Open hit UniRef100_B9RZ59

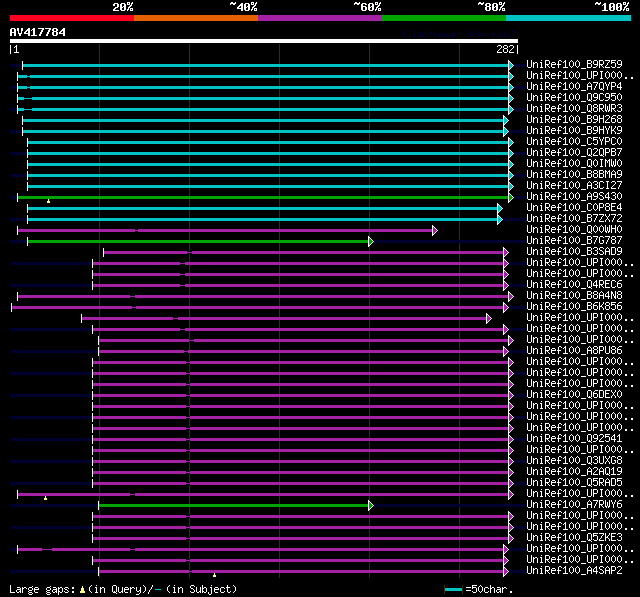(x=574, y=64)
